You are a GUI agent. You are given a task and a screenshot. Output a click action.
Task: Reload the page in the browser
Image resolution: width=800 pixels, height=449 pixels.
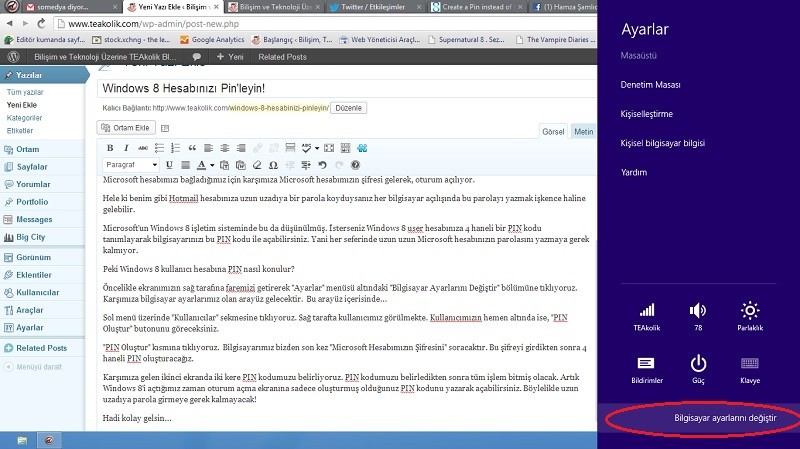click(x=41, y=23)
